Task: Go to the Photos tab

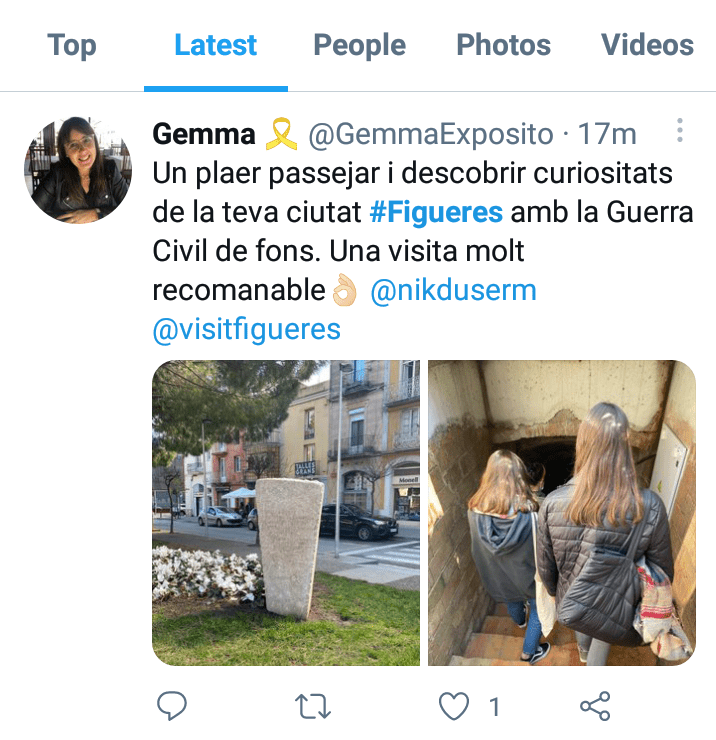Action: pos(504,45)
